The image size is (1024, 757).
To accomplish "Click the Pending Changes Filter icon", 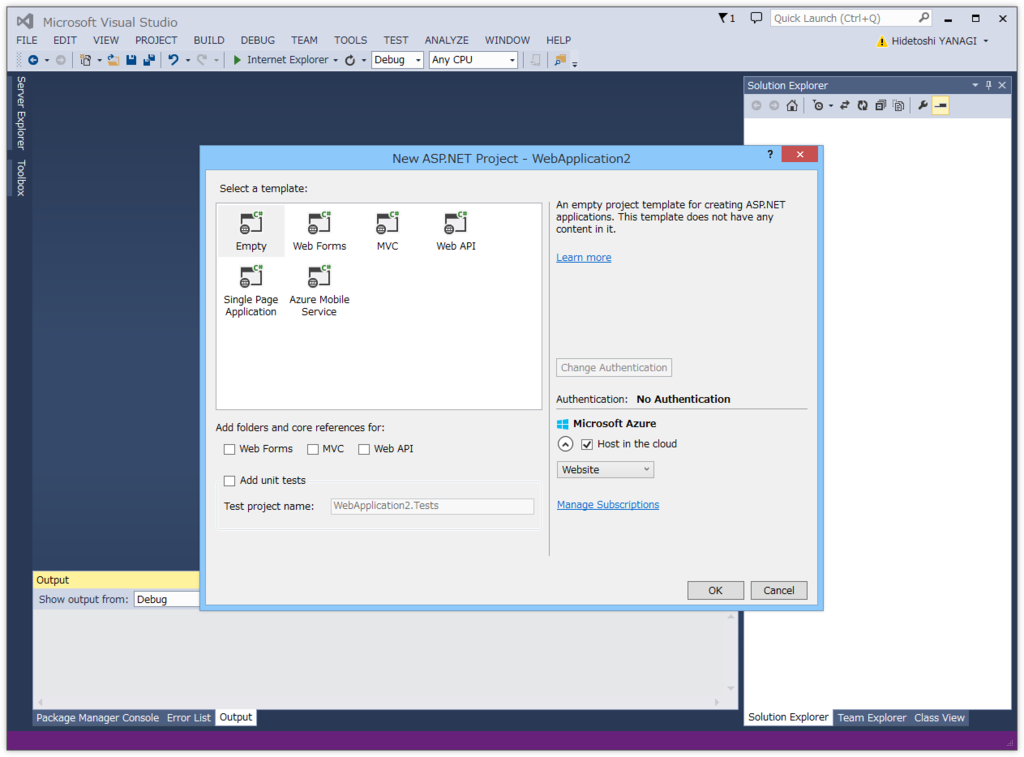I will pos(818,106).
